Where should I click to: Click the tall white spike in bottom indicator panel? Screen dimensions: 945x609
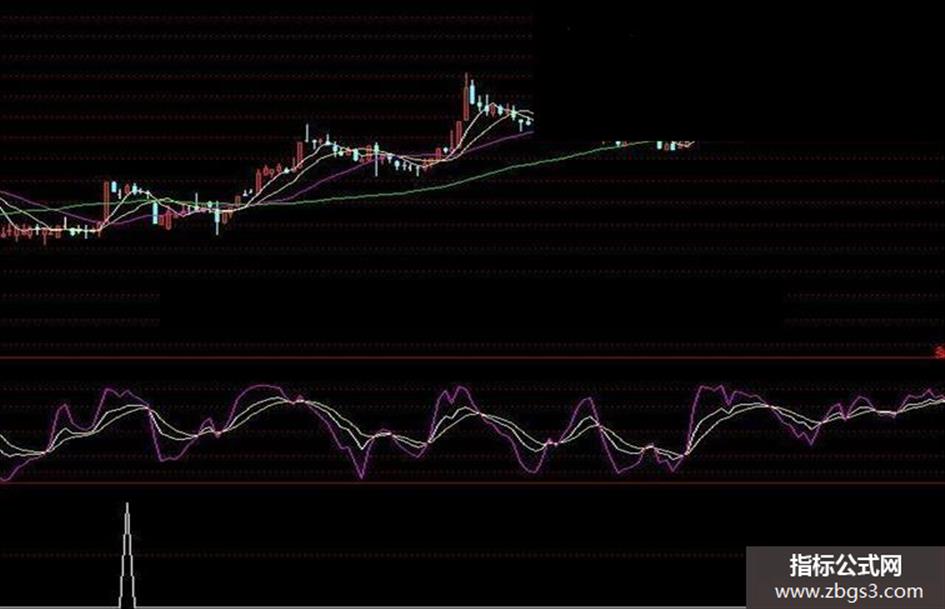coord(127,555)
